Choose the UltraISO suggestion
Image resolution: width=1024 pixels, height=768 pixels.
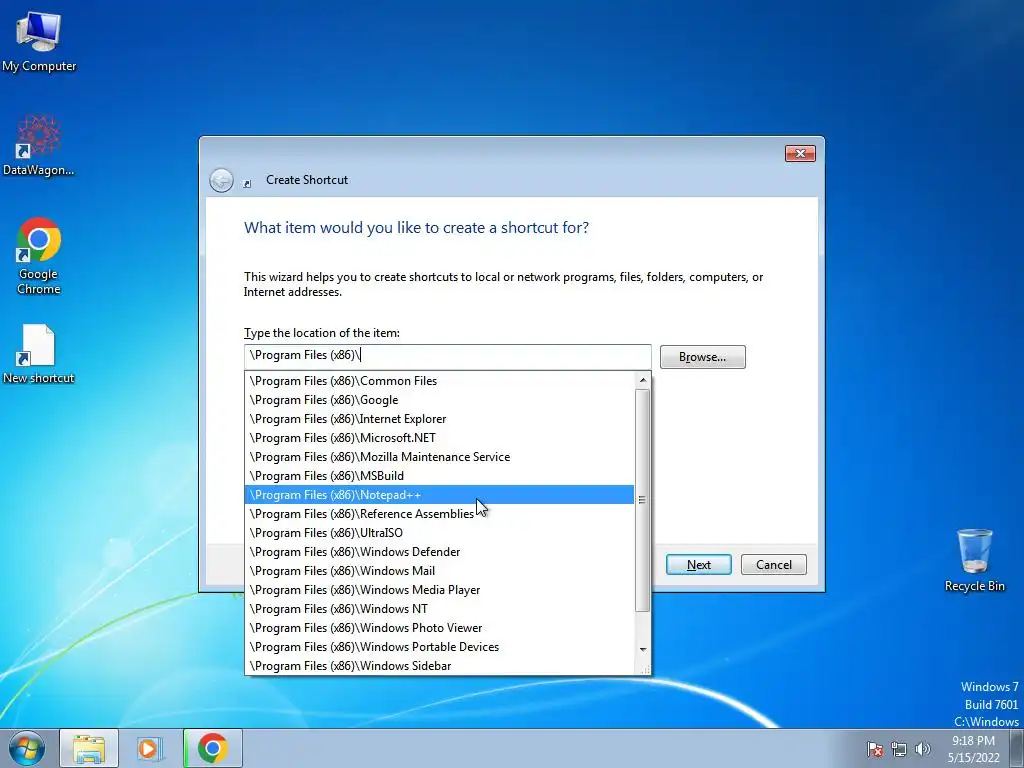(439, 532)
